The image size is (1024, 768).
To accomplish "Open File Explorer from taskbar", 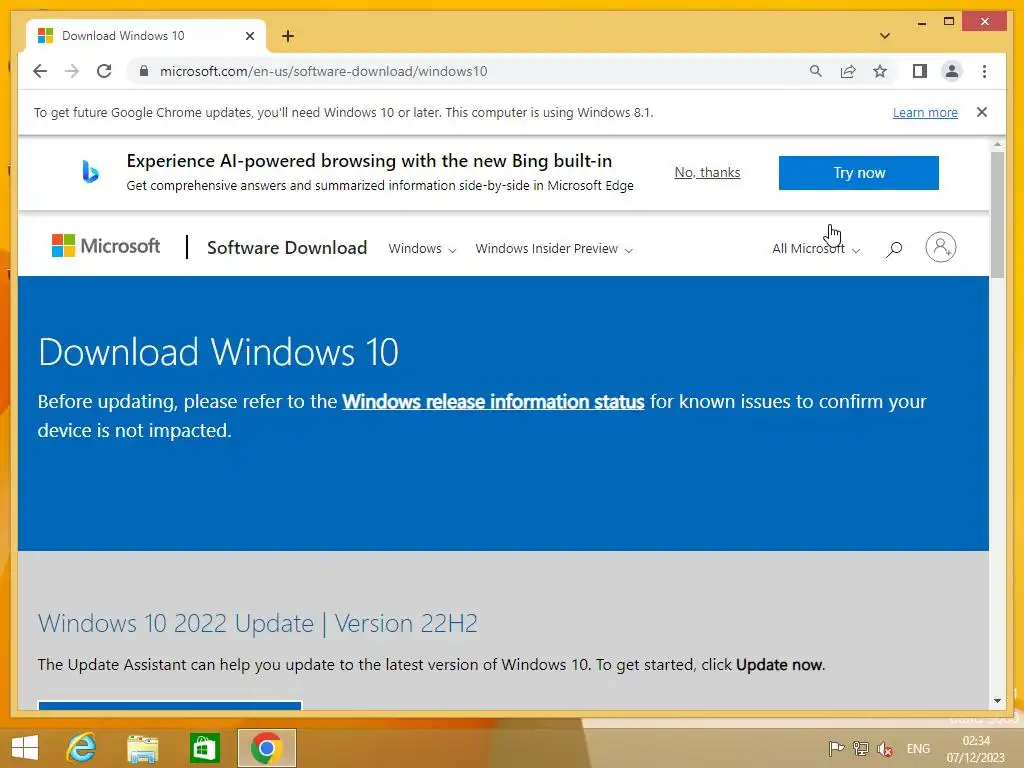I will click(x=142, y=748).
